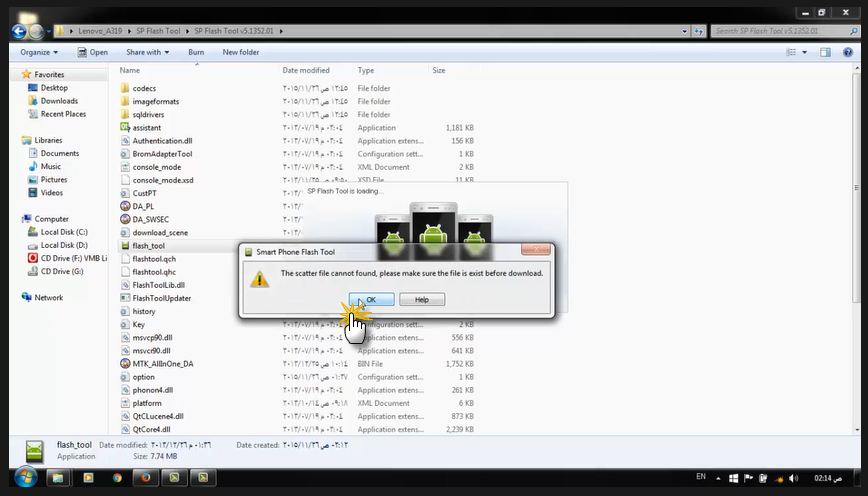This screenshot has height=496, width=868.
Task: Open the Organize dropdown menu
Action: tap(39, 52)
